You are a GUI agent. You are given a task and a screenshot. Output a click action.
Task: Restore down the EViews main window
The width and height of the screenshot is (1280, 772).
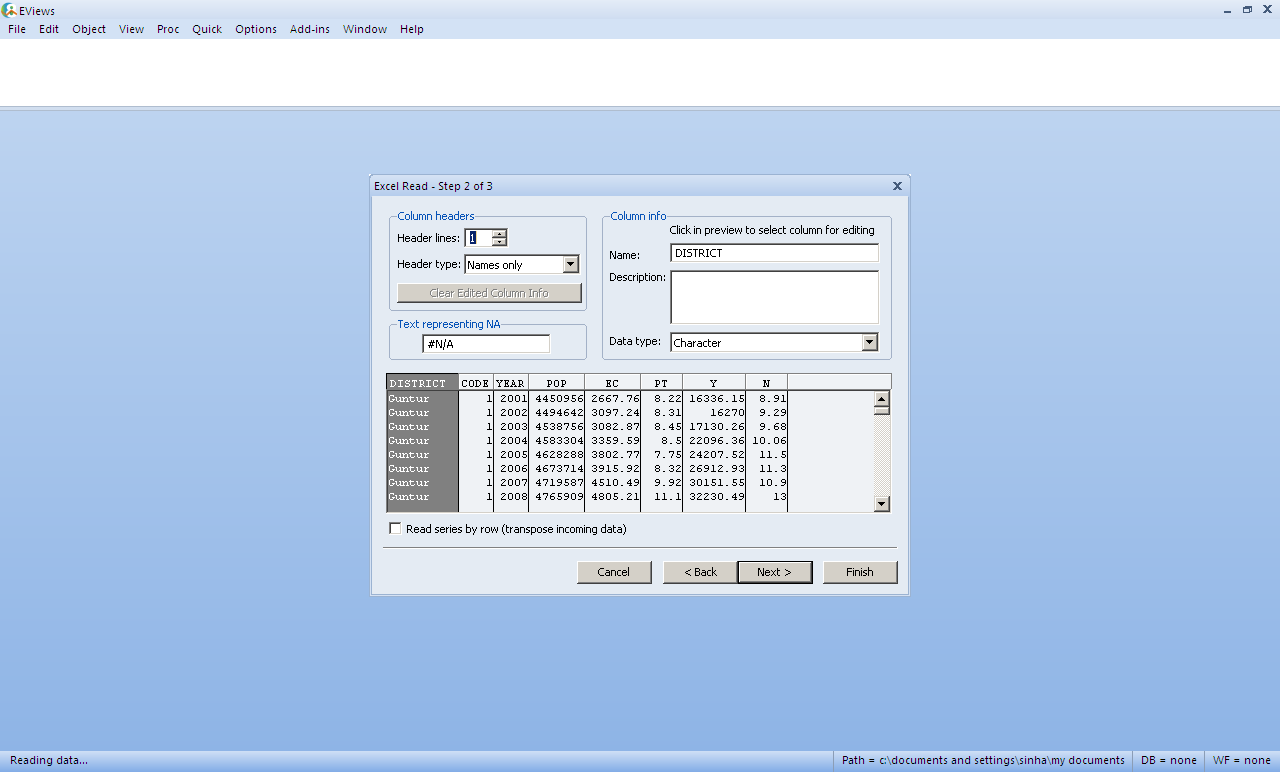[x=1248, y=9]
